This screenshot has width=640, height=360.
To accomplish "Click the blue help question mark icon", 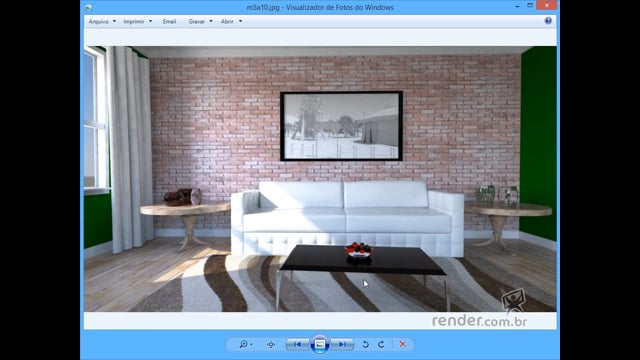I will coord(548,21).
